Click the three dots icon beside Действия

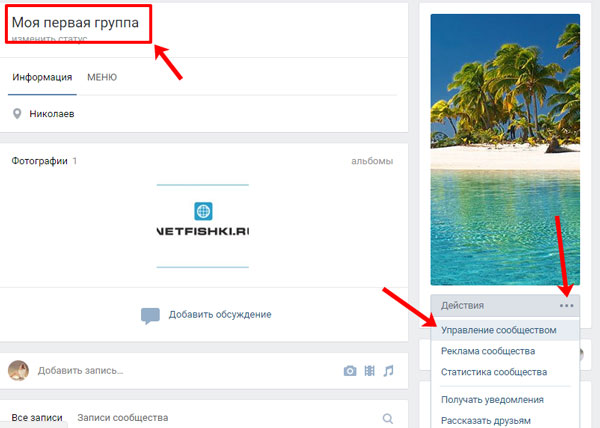click(x=567, y=305)
